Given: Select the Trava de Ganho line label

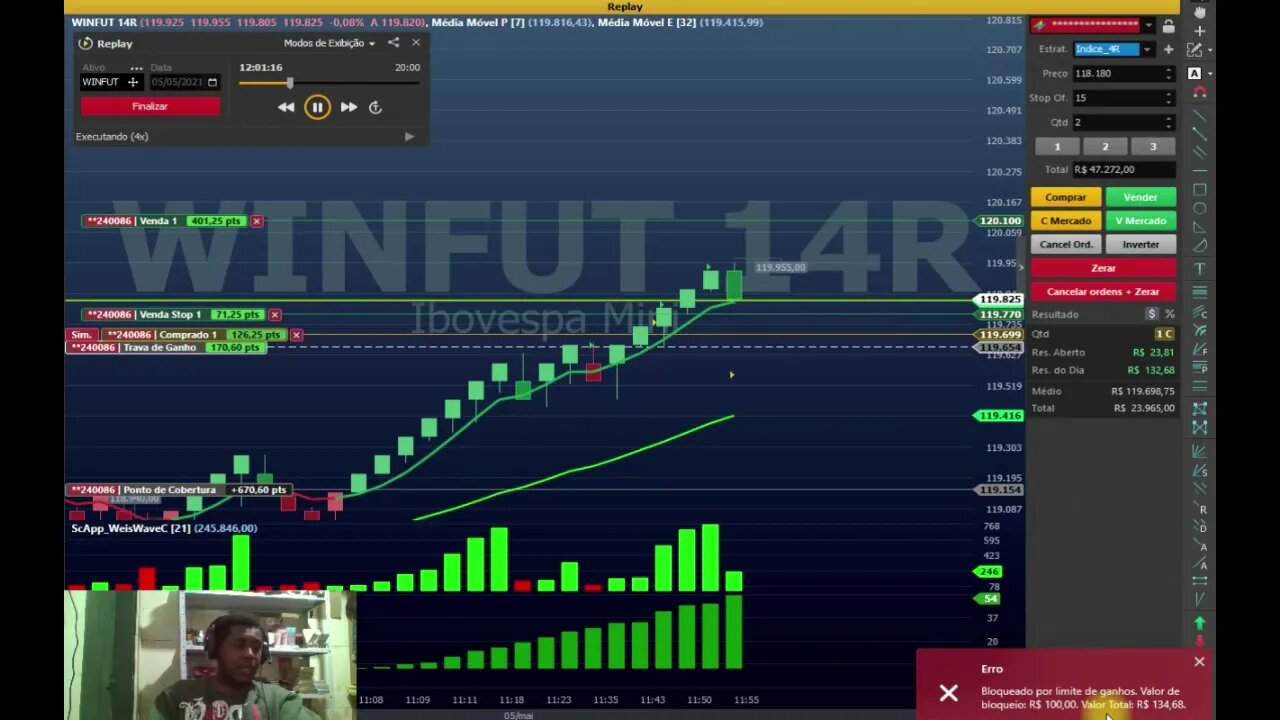Looking at the screenshot, I should pos(166,347).
